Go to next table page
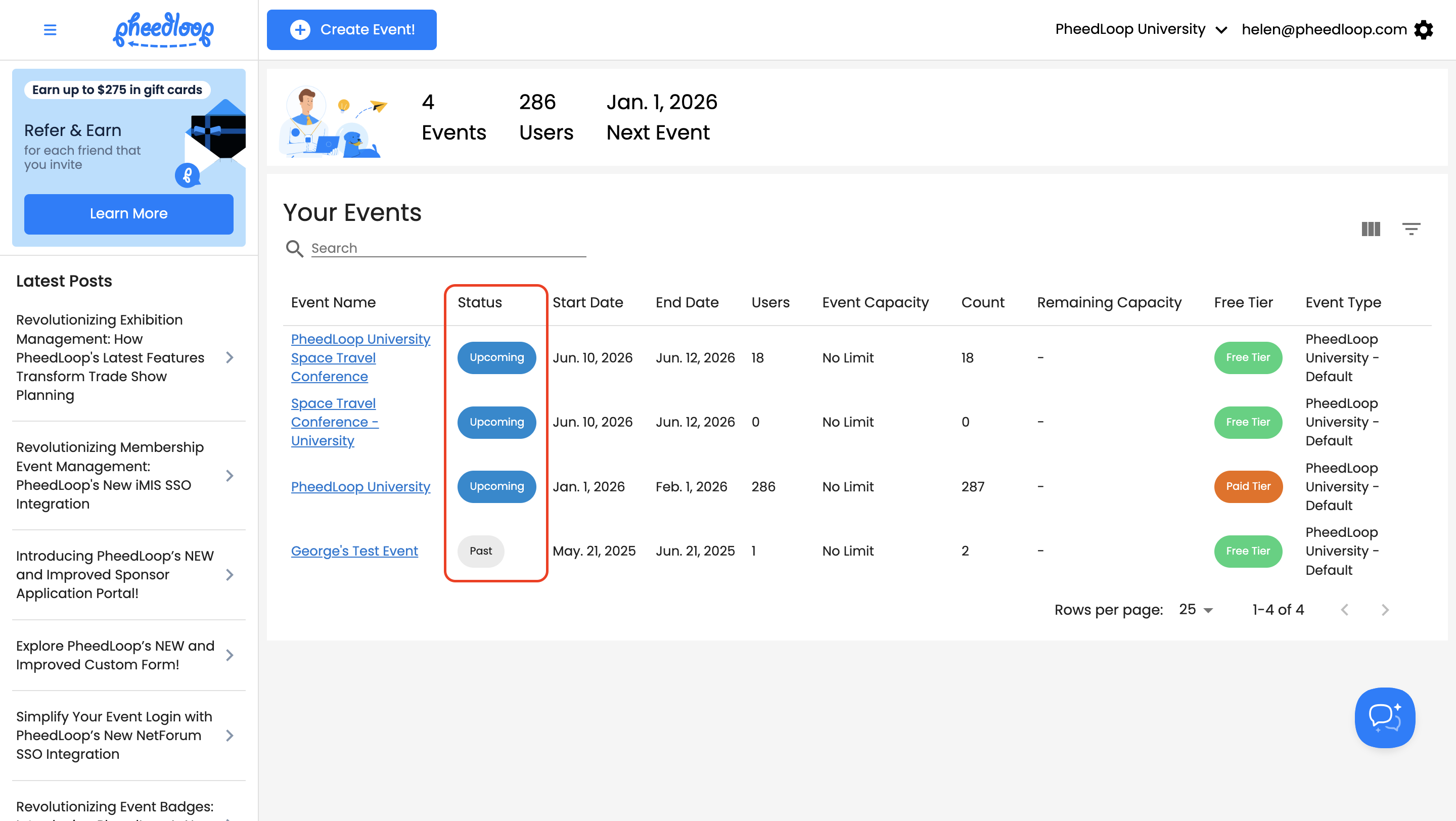The height and width of the screenshot is (821, 1456). pos(1385,610)
